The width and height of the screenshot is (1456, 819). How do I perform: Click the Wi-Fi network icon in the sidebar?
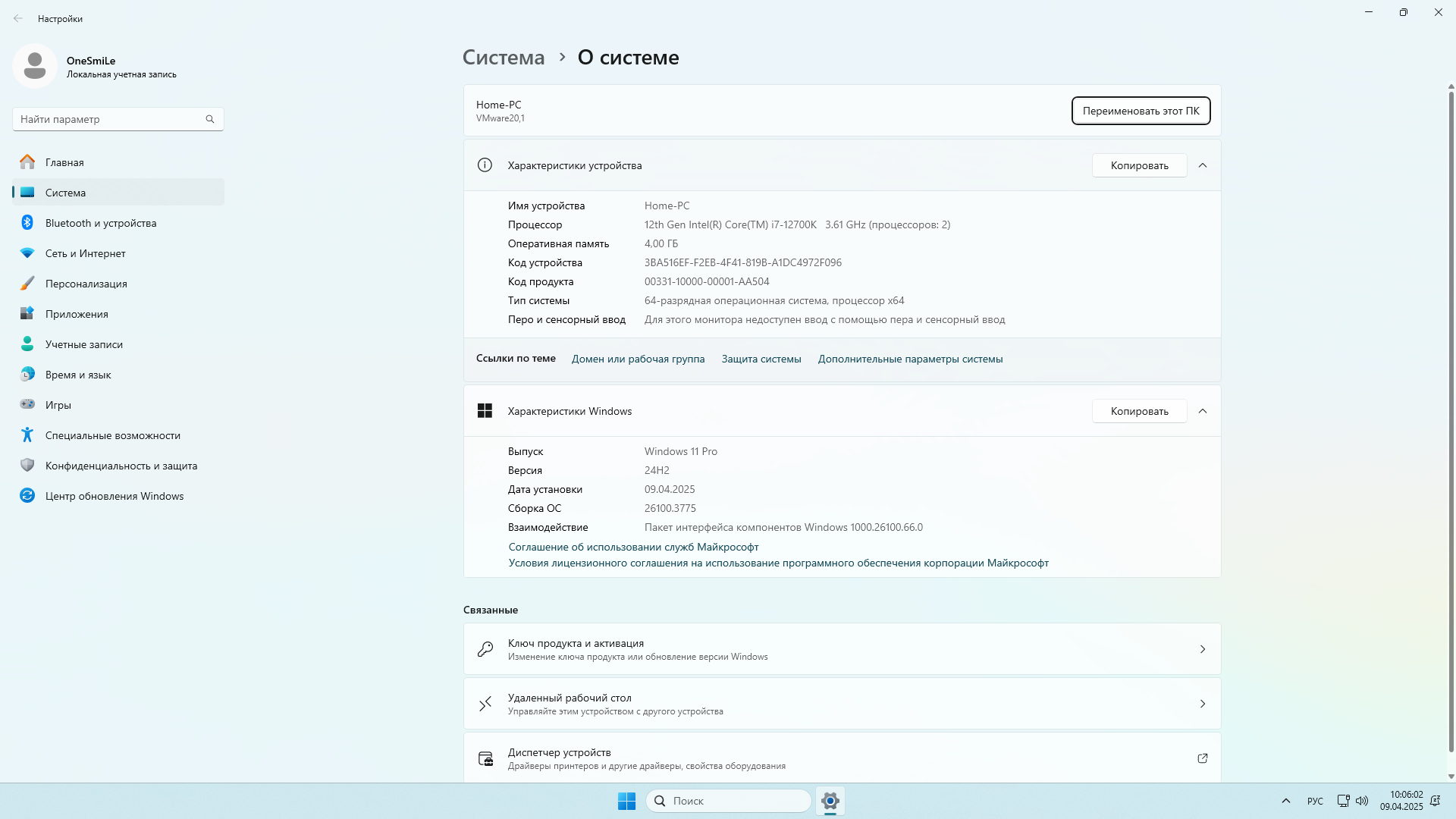pyautogui.click(x=27, y=253)
